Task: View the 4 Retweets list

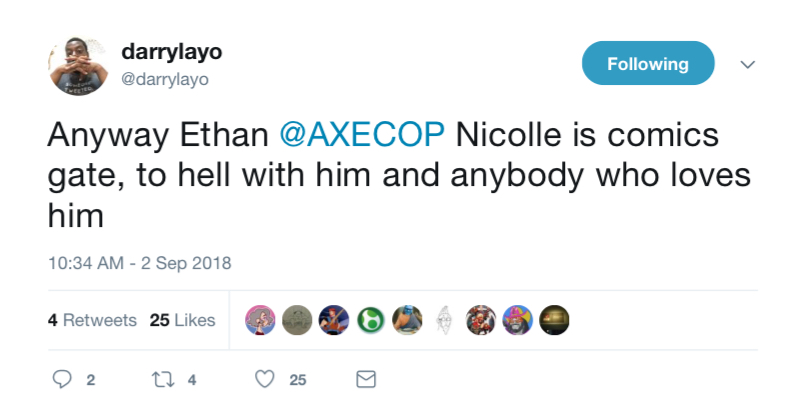Action: pyautogui.click(x=93, y=320)
